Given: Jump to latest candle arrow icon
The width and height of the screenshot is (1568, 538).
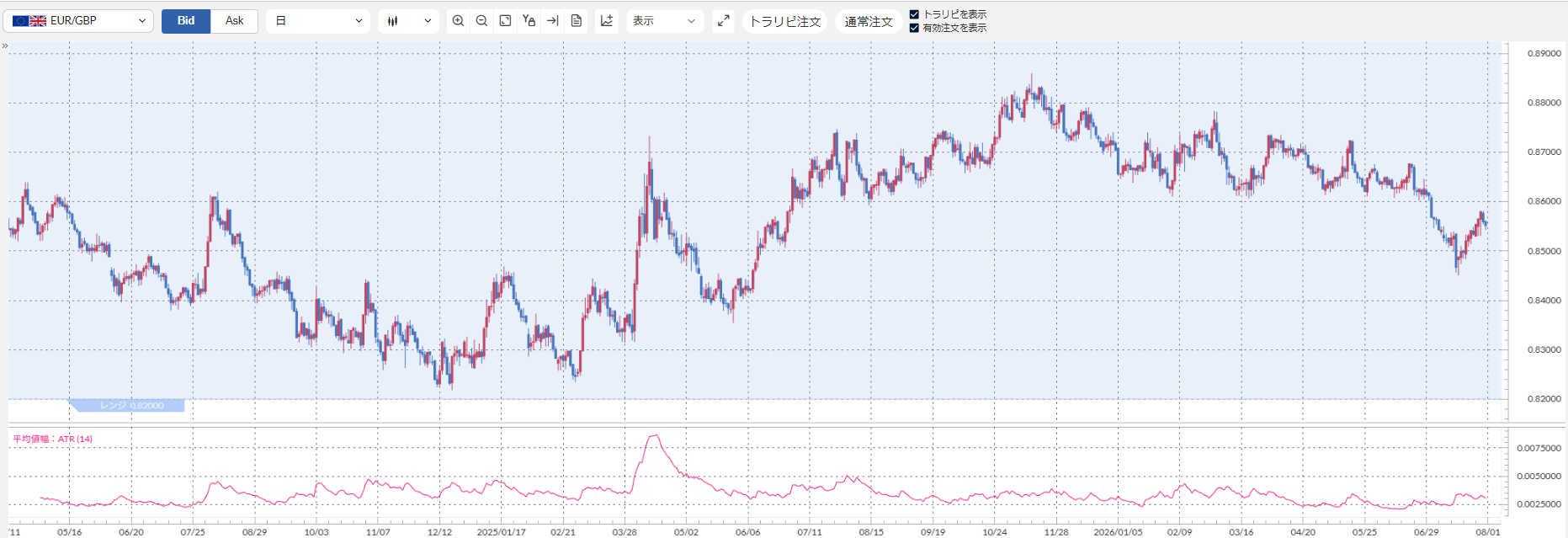Looking at the screenshot, I should (x=552, y=21).
